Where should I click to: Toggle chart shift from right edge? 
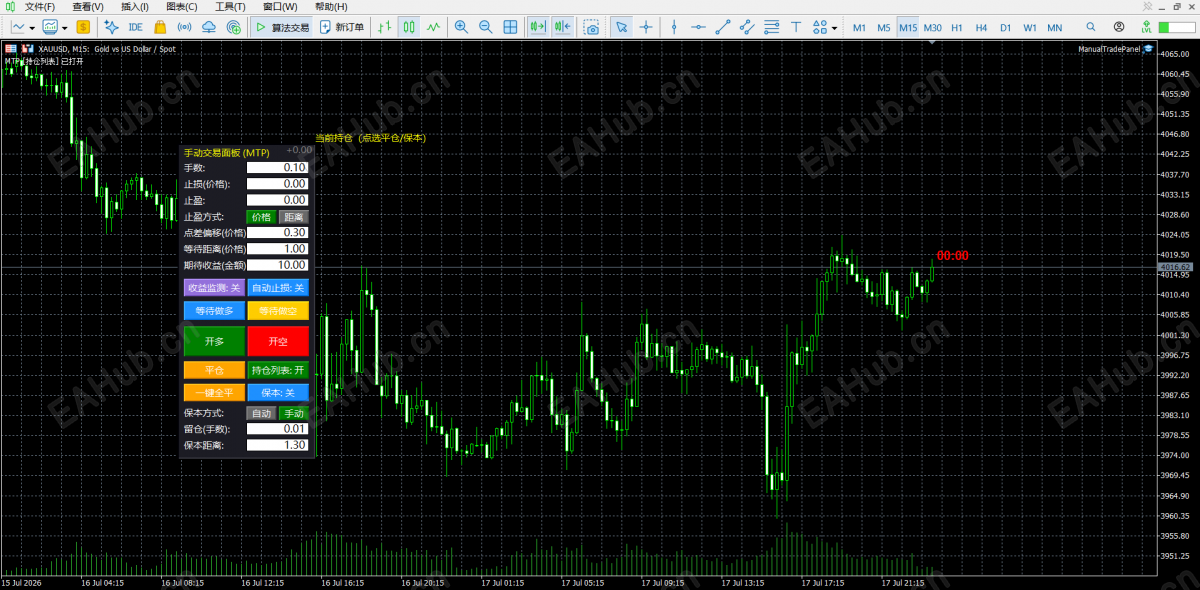click(x=563, y=27)
